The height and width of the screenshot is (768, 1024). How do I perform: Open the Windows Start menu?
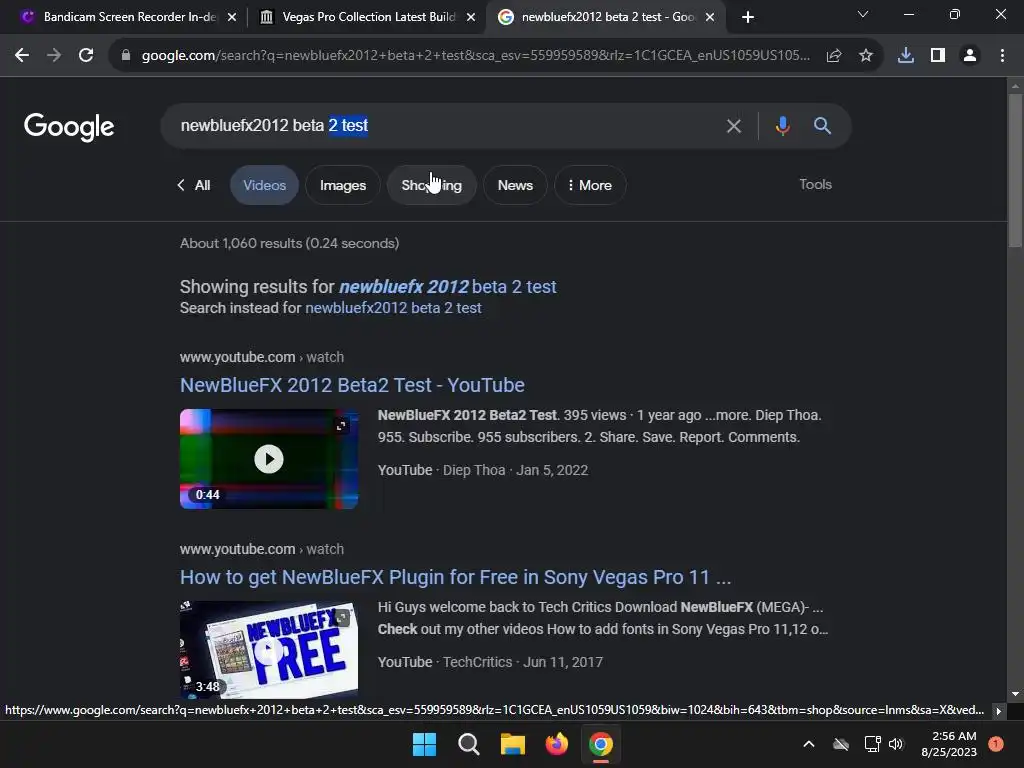click(424, 744)
